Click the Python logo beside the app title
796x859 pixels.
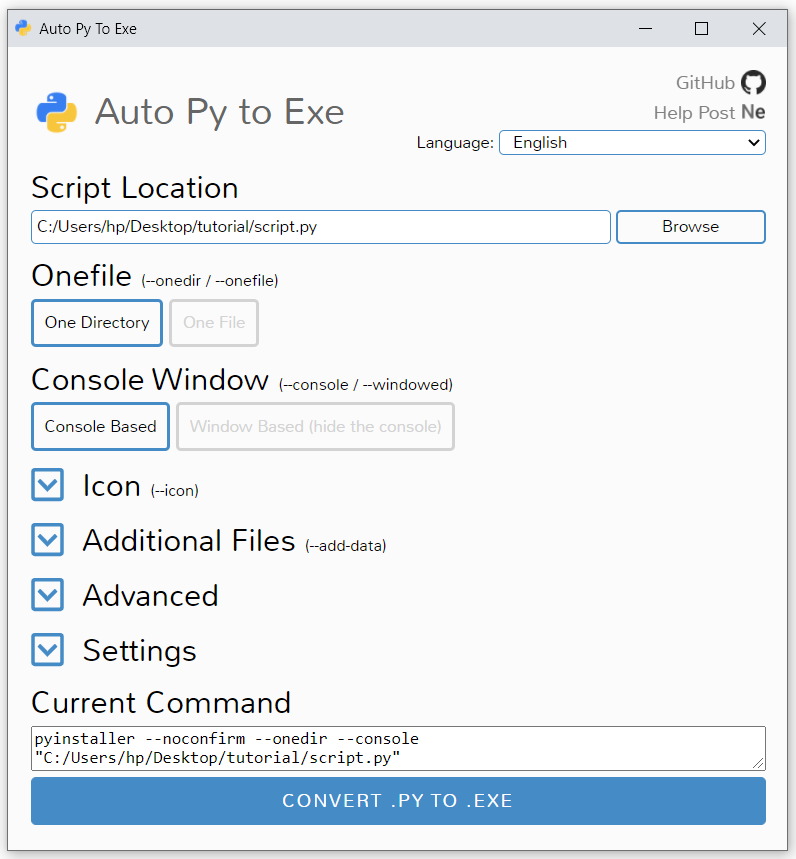pyautogui.click(x=57, y=112)
